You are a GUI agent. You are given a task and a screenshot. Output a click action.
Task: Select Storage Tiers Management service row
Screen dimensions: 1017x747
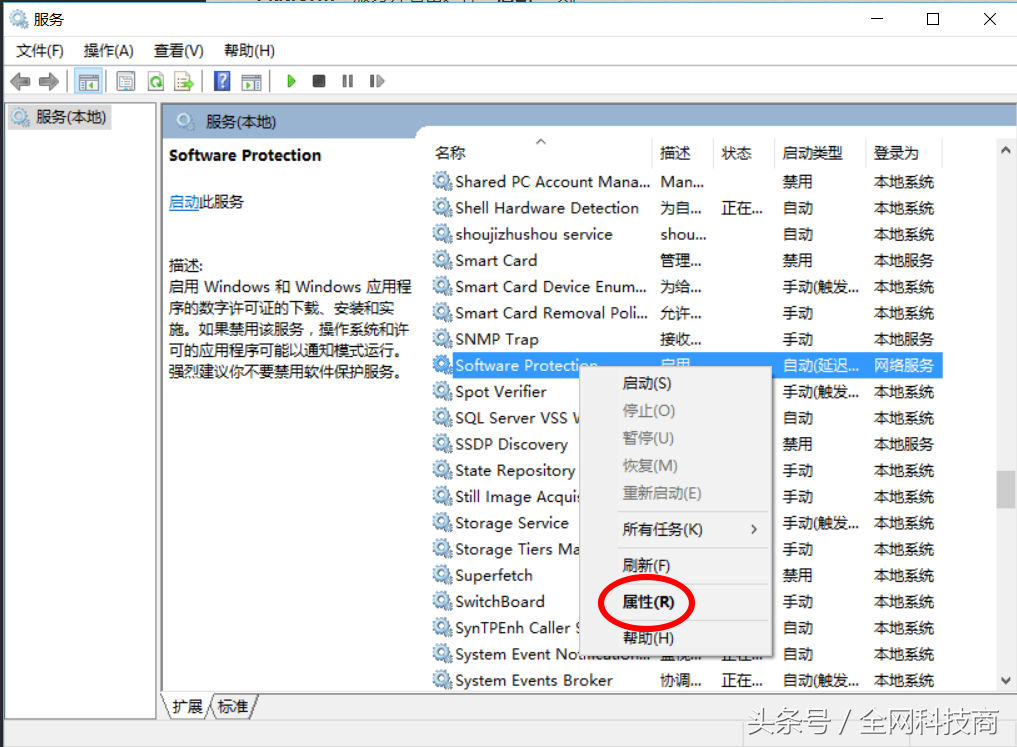pyautogui.click(x=686, y=549)
